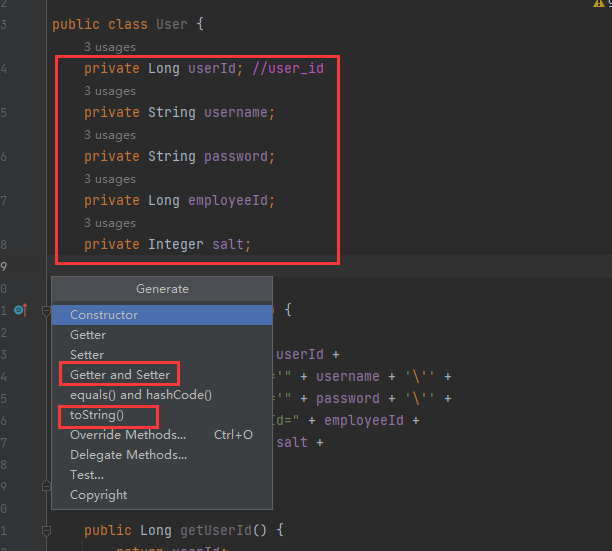Open Delegate Methods... from Generate menu
Screen dimensions: 612x551
click(x=128, y=455)
